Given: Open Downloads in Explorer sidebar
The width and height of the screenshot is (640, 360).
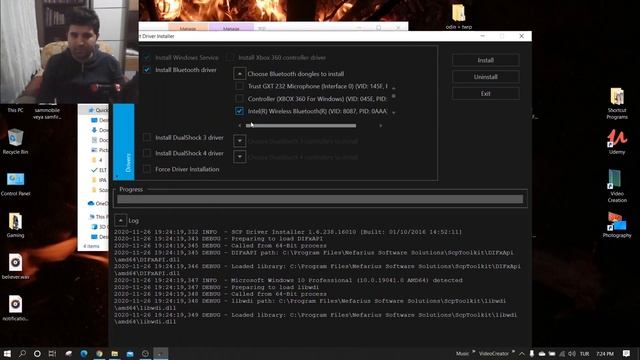Looking at the screenshot, I should point(100,130).
